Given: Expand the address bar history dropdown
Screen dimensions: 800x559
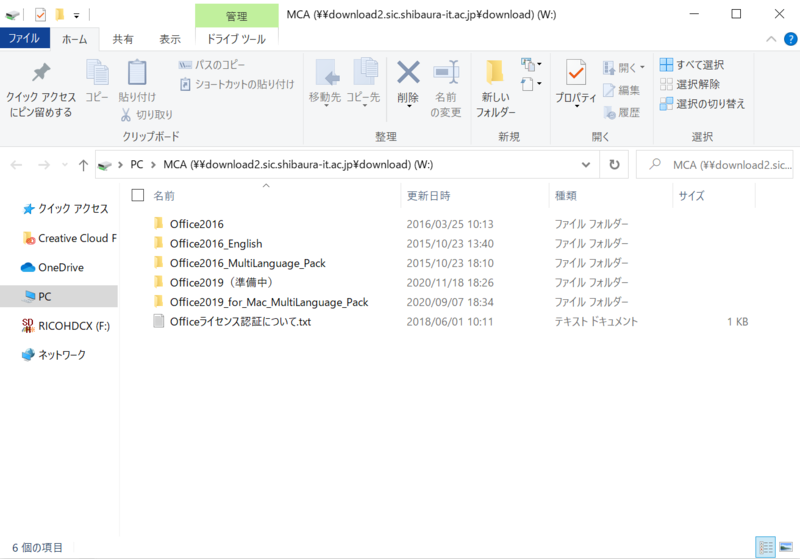Looking at the screenshot, I should point(586,165).
